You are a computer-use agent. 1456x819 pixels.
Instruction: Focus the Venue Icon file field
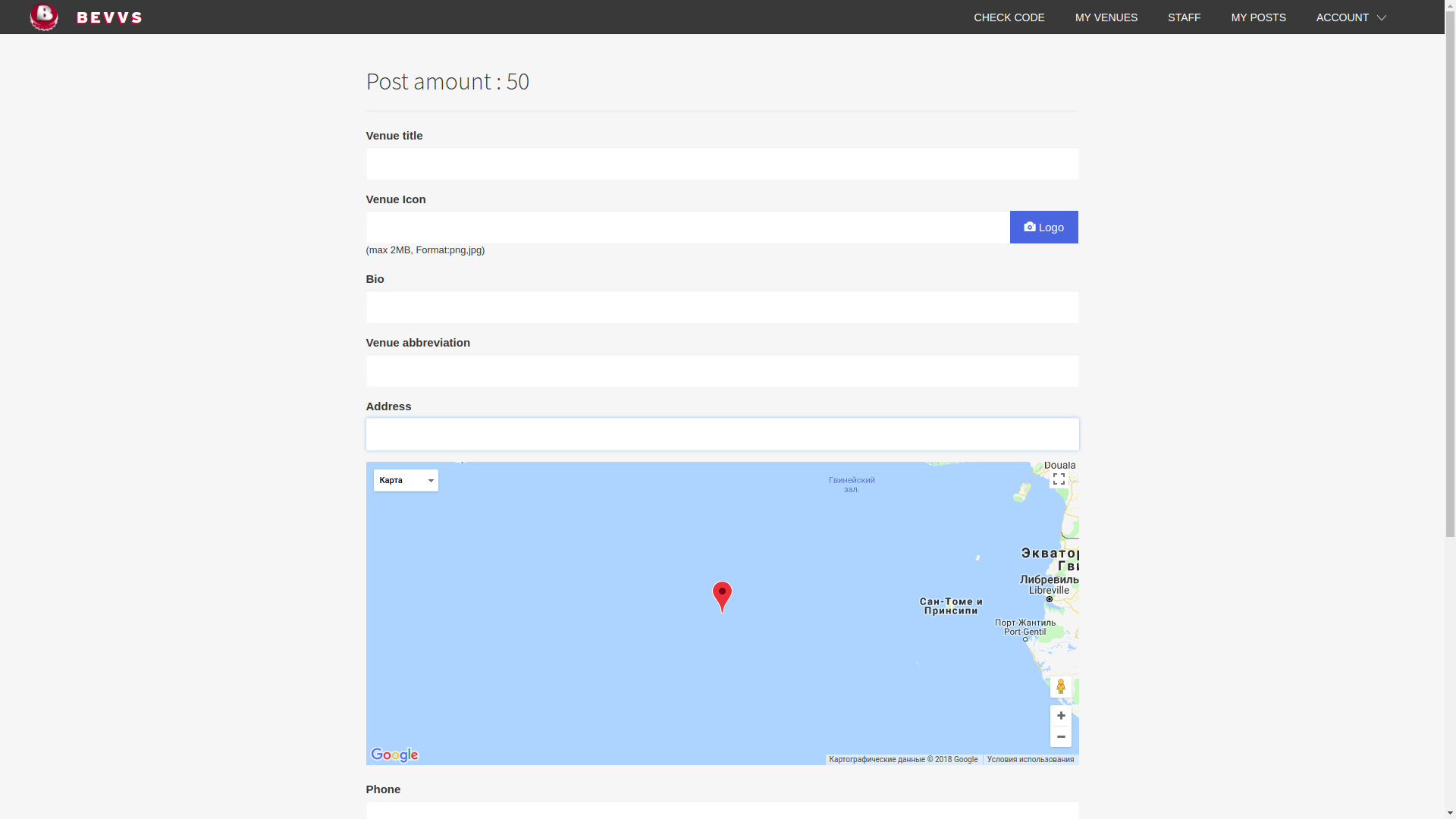point(688,227)
